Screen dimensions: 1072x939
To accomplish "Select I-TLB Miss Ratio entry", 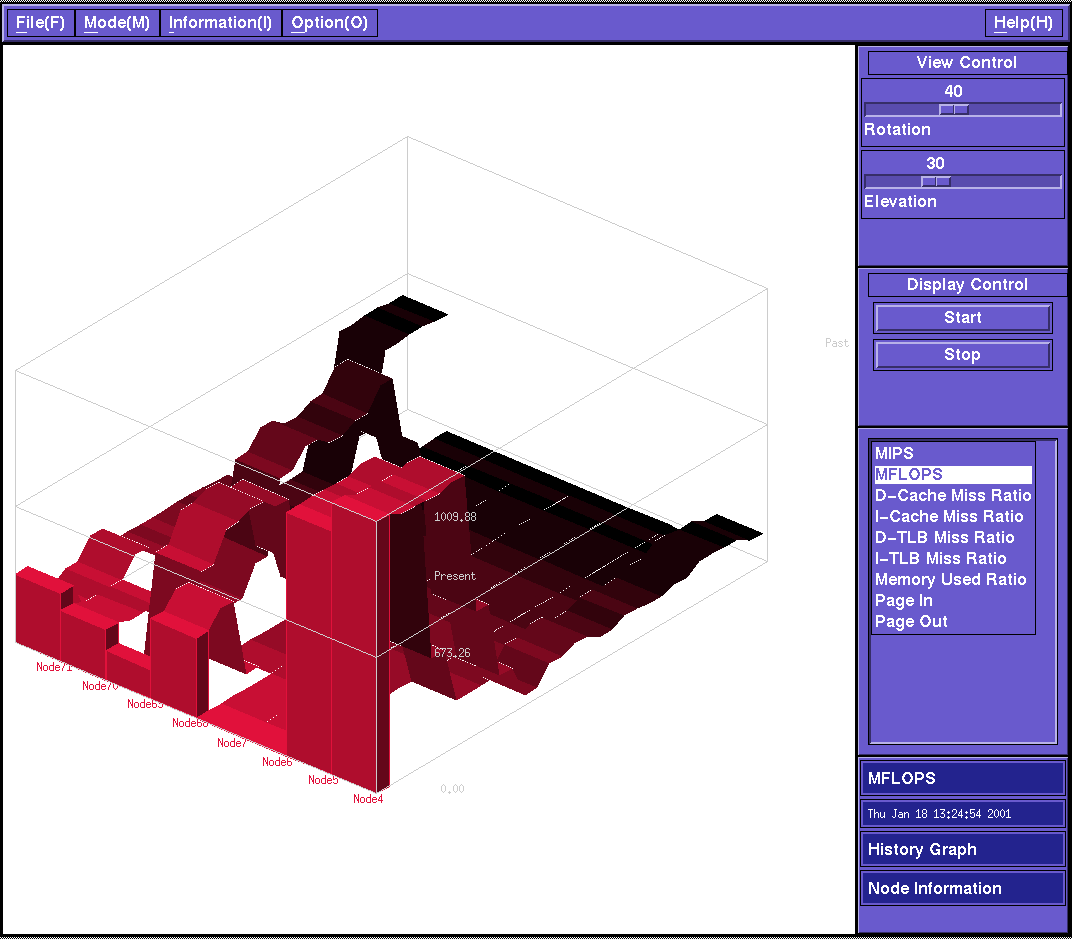I will pyautogui.click(x=940, y=559).
